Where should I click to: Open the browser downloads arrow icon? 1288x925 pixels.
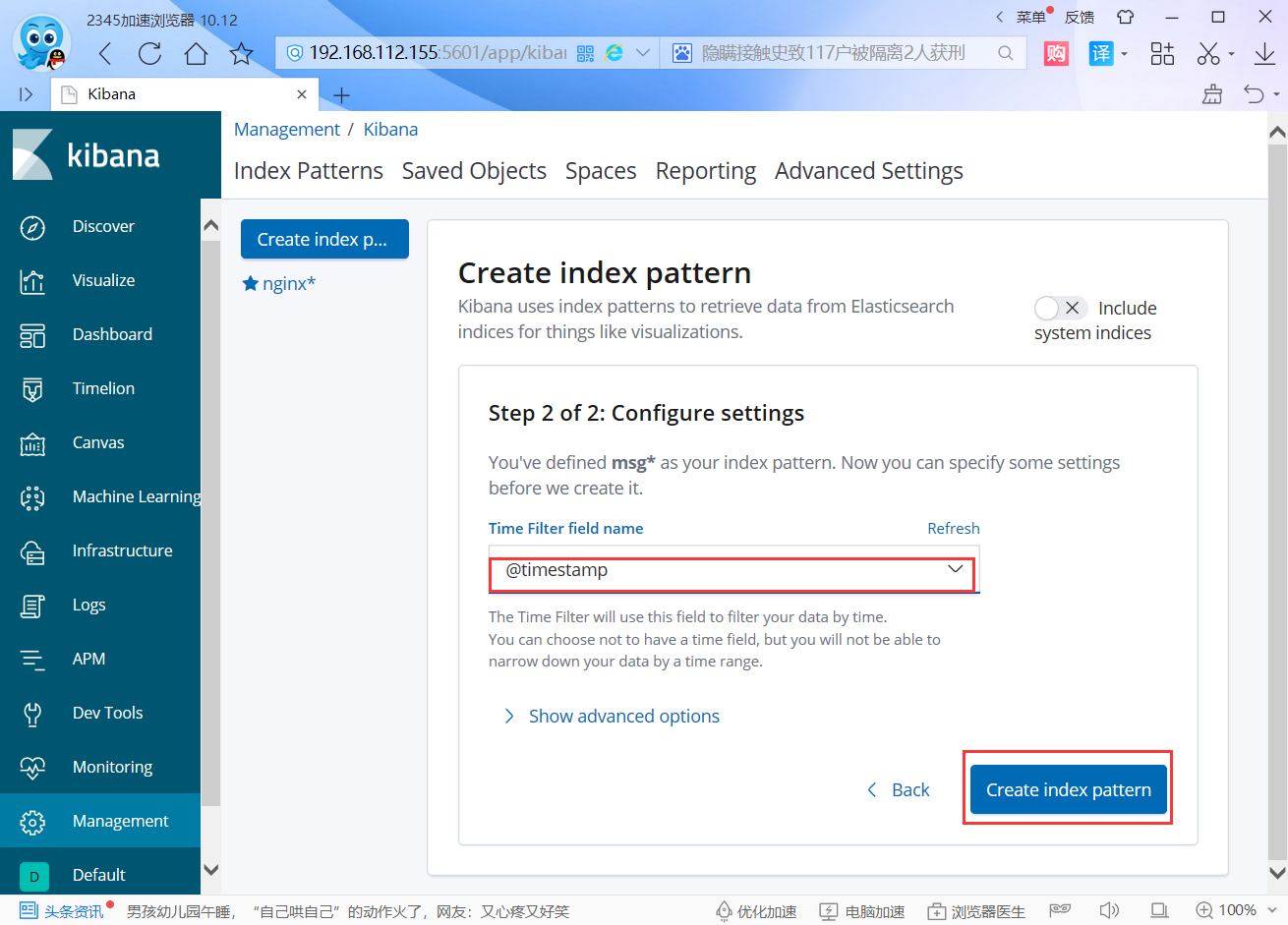(x=1264, y=53)
